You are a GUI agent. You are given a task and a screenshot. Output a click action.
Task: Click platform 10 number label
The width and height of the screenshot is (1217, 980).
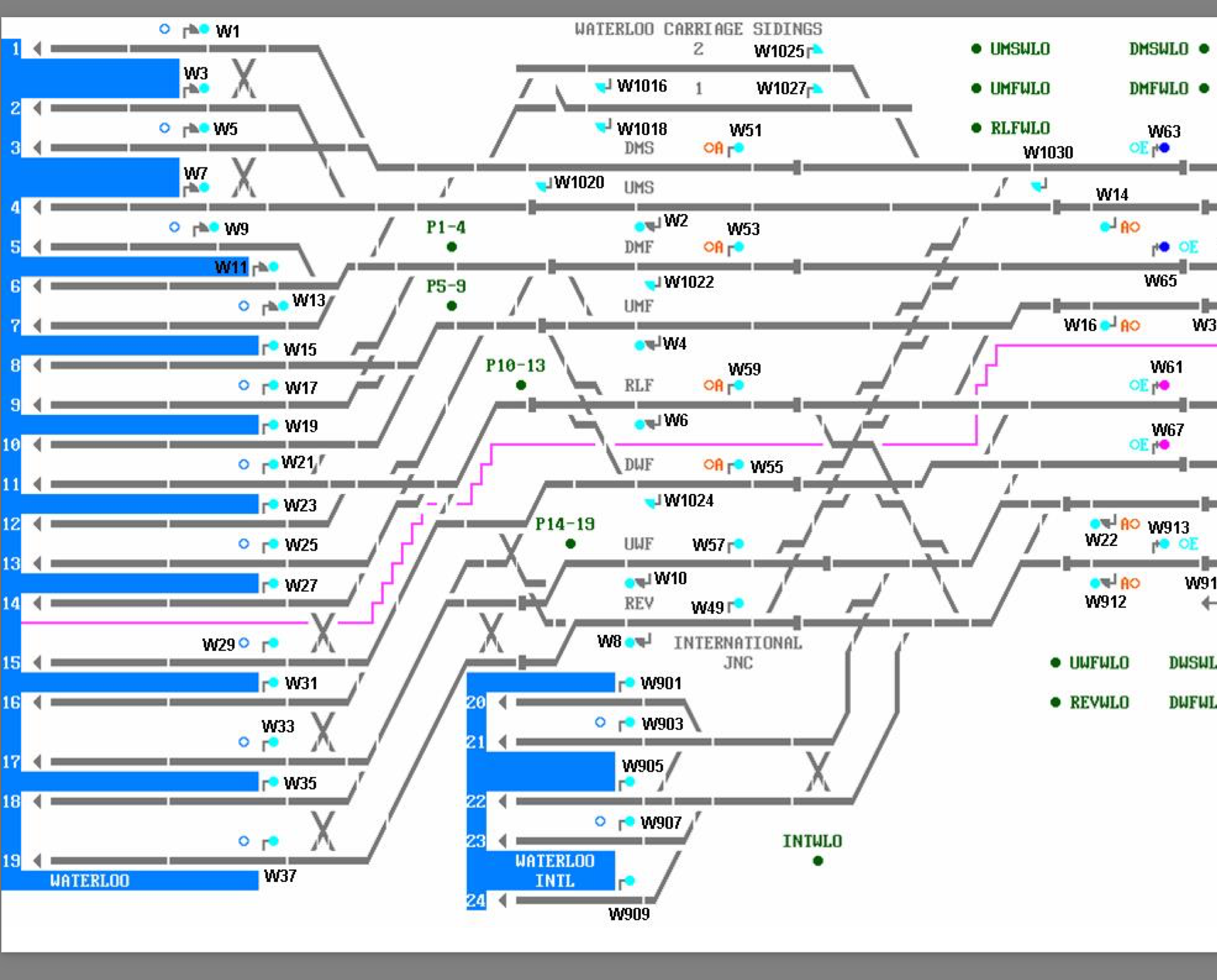[x=11, y=445]
